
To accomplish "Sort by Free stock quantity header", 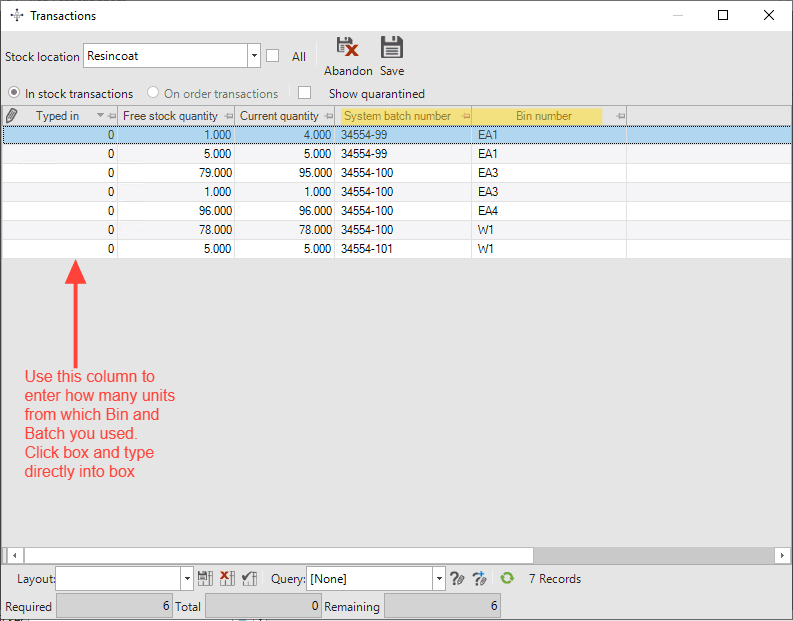I will click(x=170, y=116).
